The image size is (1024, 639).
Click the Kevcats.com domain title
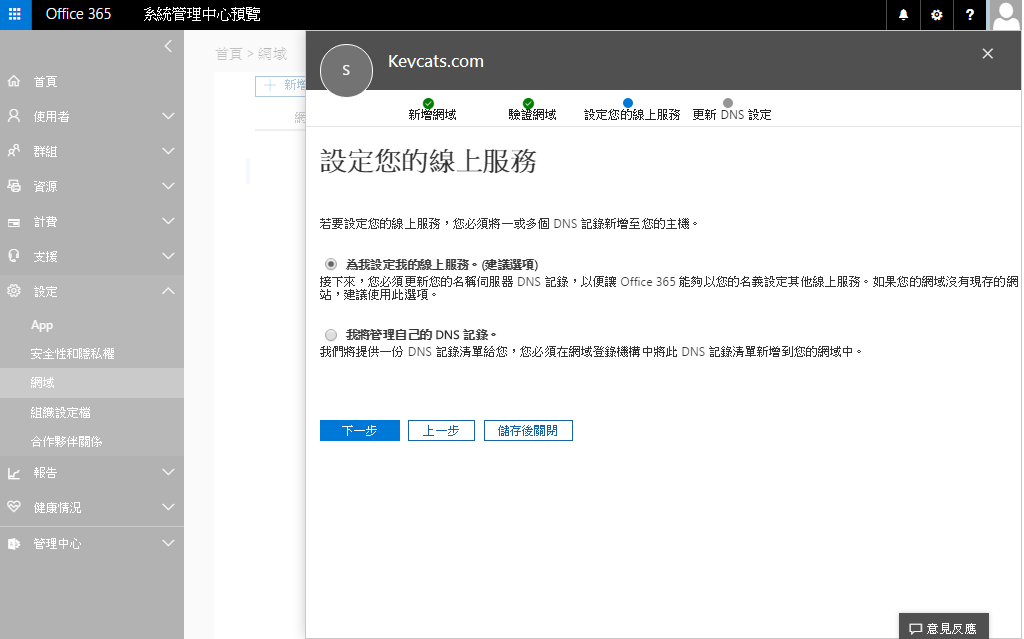[x=436, y=61]
